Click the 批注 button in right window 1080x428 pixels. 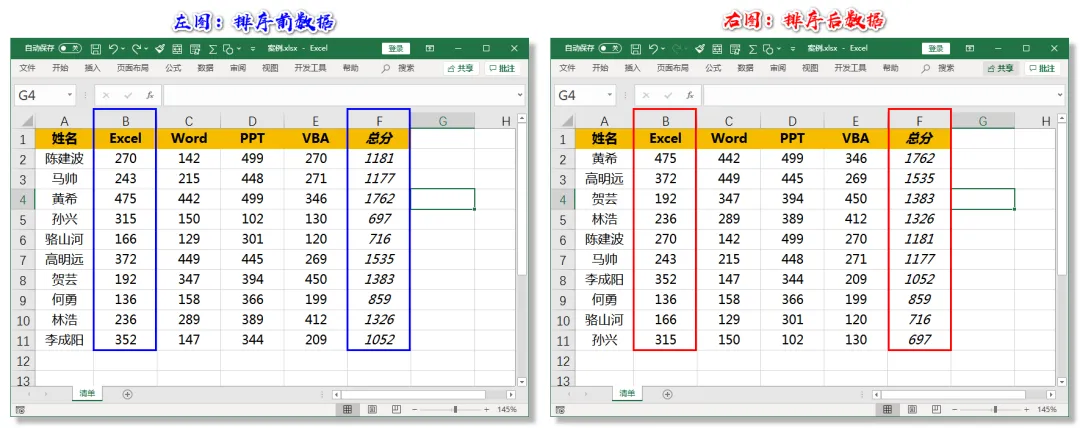[1042, 68]
